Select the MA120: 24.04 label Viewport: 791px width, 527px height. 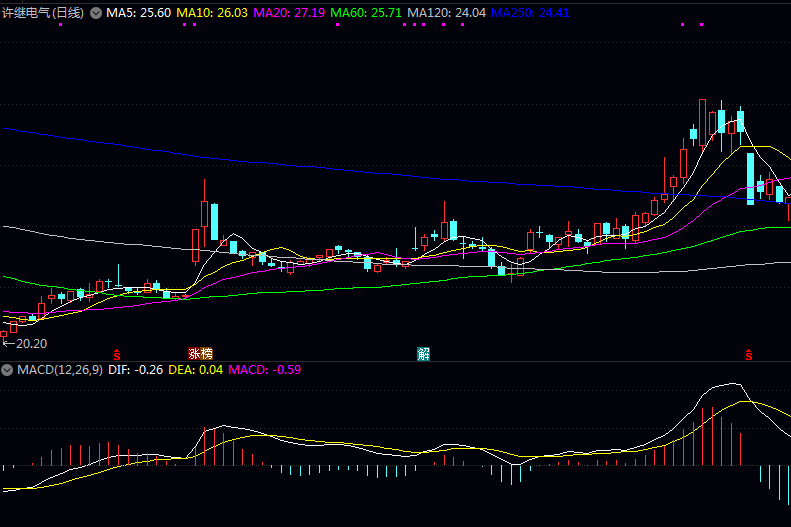(446, 13)
